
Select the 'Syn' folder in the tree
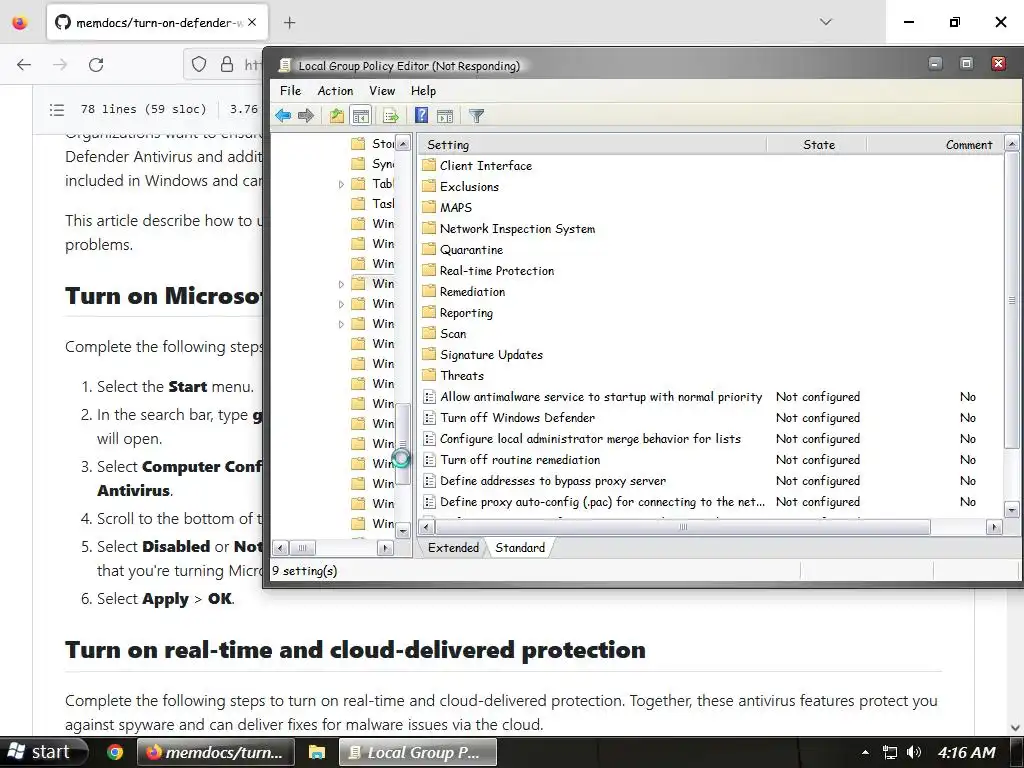click(x=372, y=163)
